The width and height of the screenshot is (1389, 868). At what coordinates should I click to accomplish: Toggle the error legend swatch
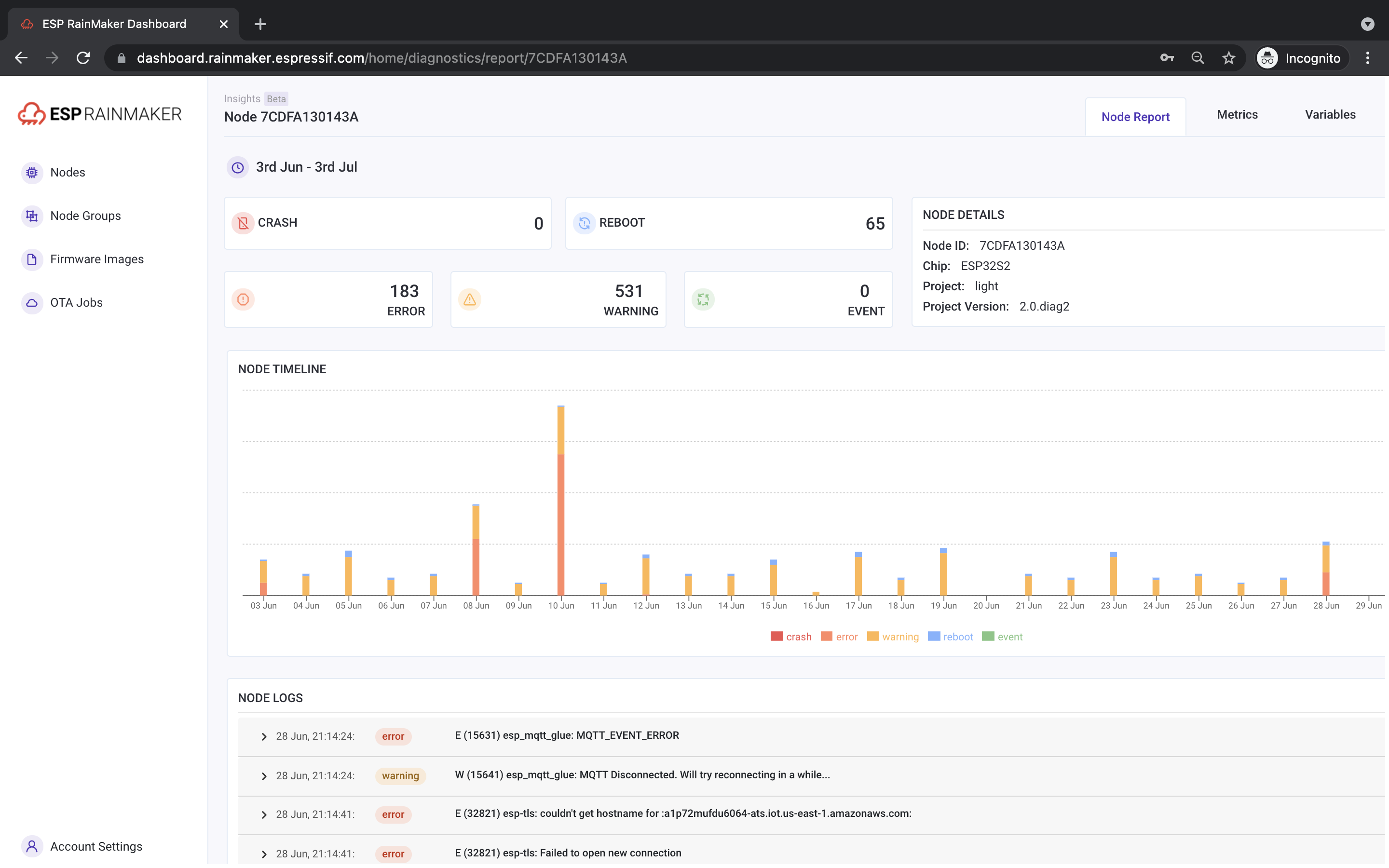[x=827, y=636]
